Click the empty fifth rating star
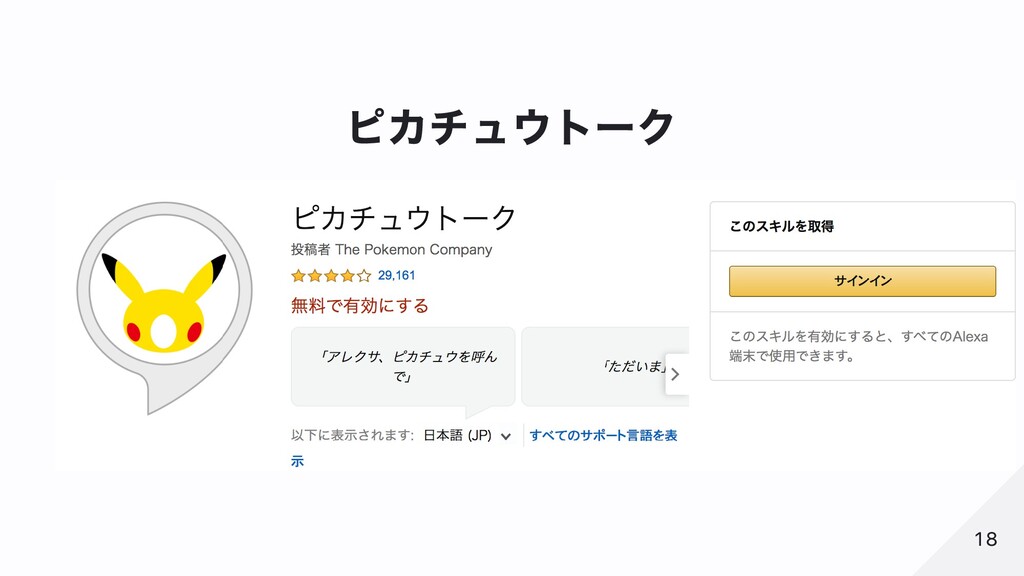This screenshot has height=576, width=1024. click(364, 275)
